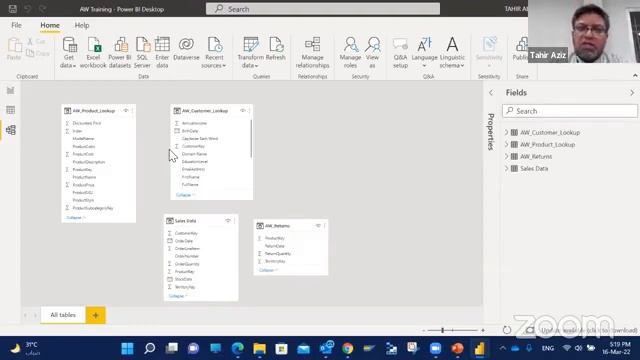Expand Sales Data in Fields pane

(x=507, y=168)
